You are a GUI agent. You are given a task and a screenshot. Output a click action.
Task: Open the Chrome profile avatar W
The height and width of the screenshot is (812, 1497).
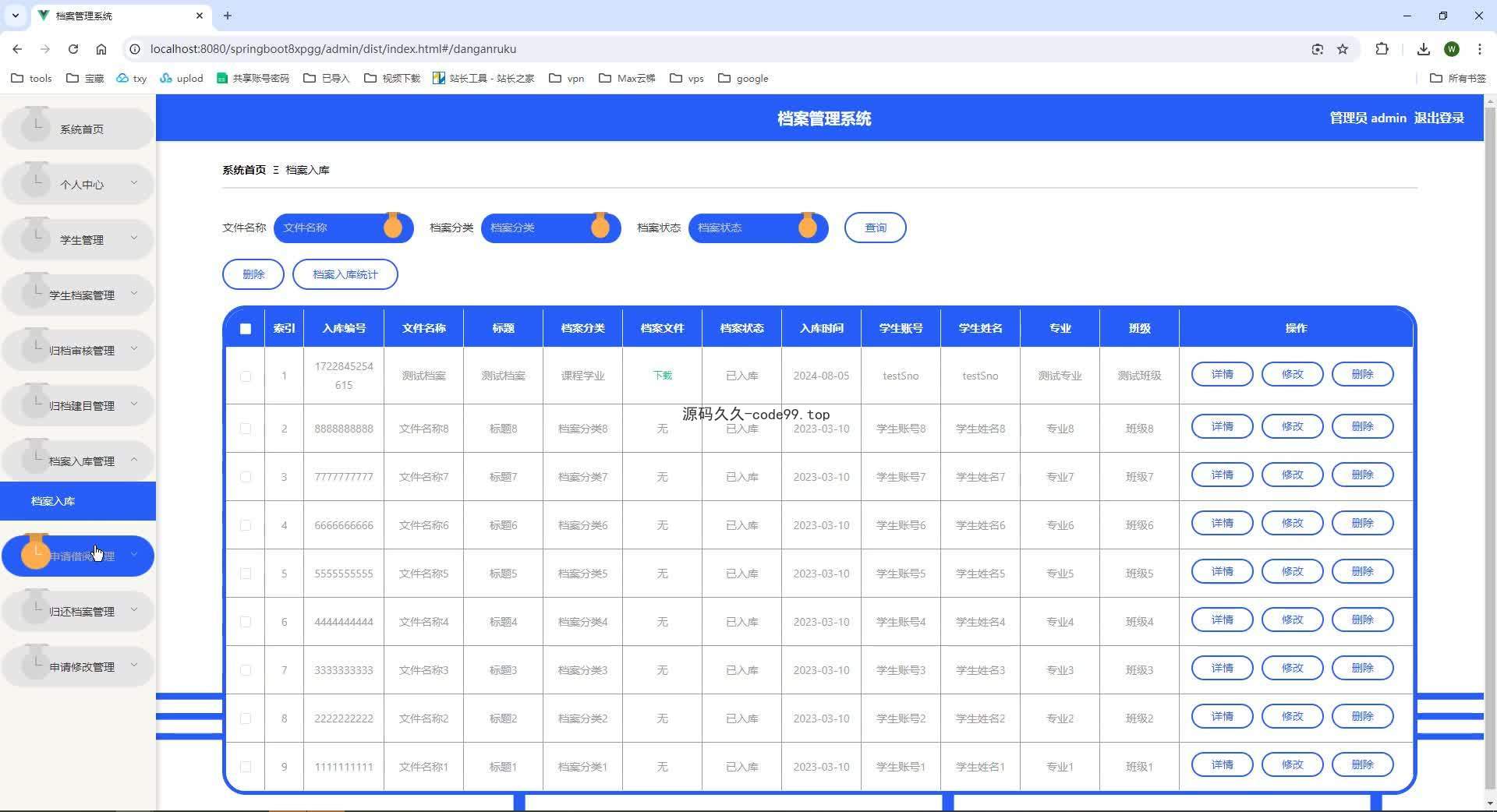[1452, 48]
